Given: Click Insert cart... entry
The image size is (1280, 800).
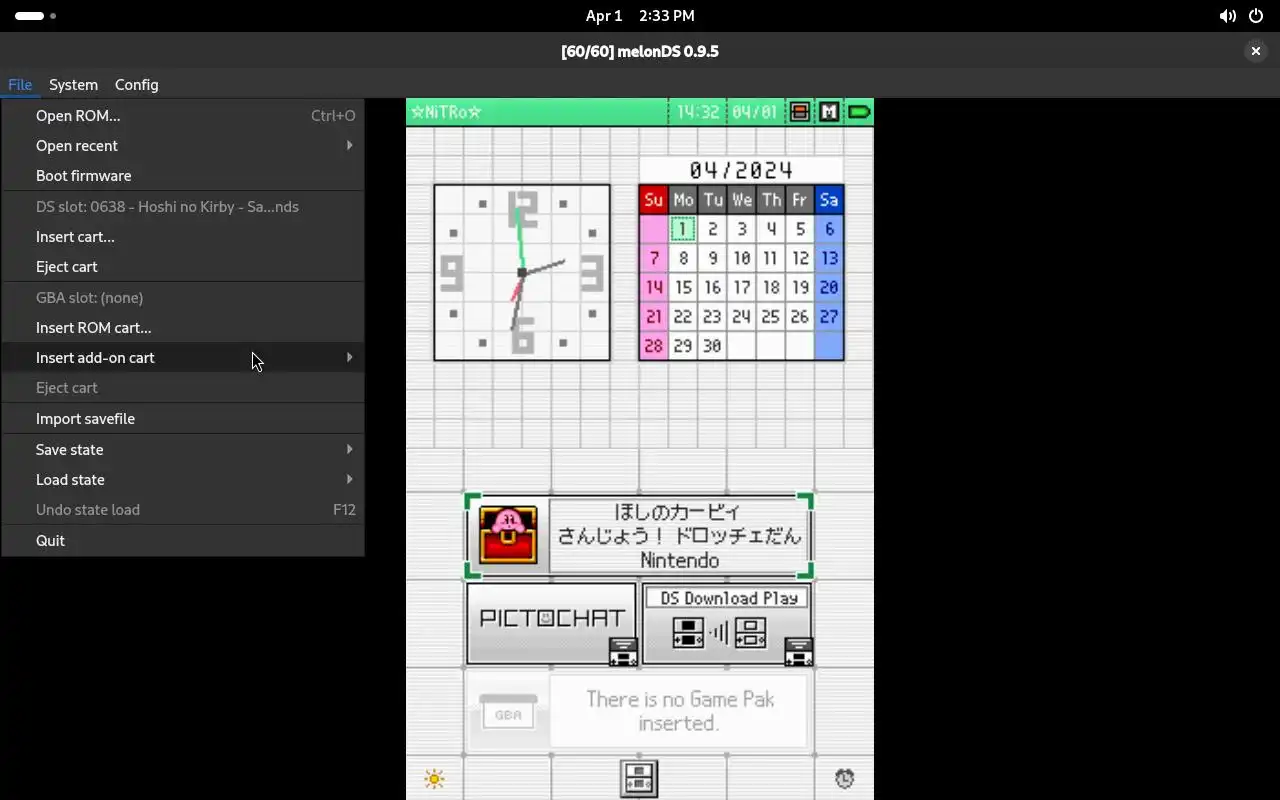Looking at the screenshot, I should pos(182,237).
